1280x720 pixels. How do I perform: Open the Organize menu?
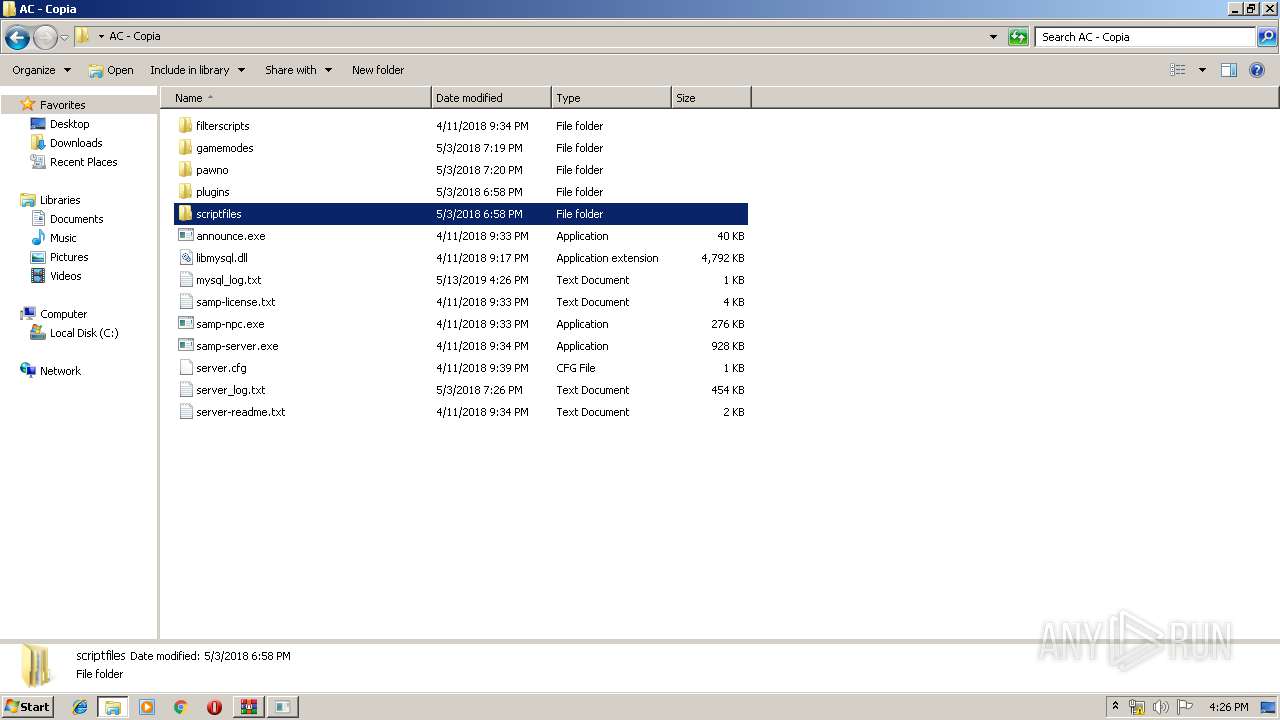tap(41, 70)
